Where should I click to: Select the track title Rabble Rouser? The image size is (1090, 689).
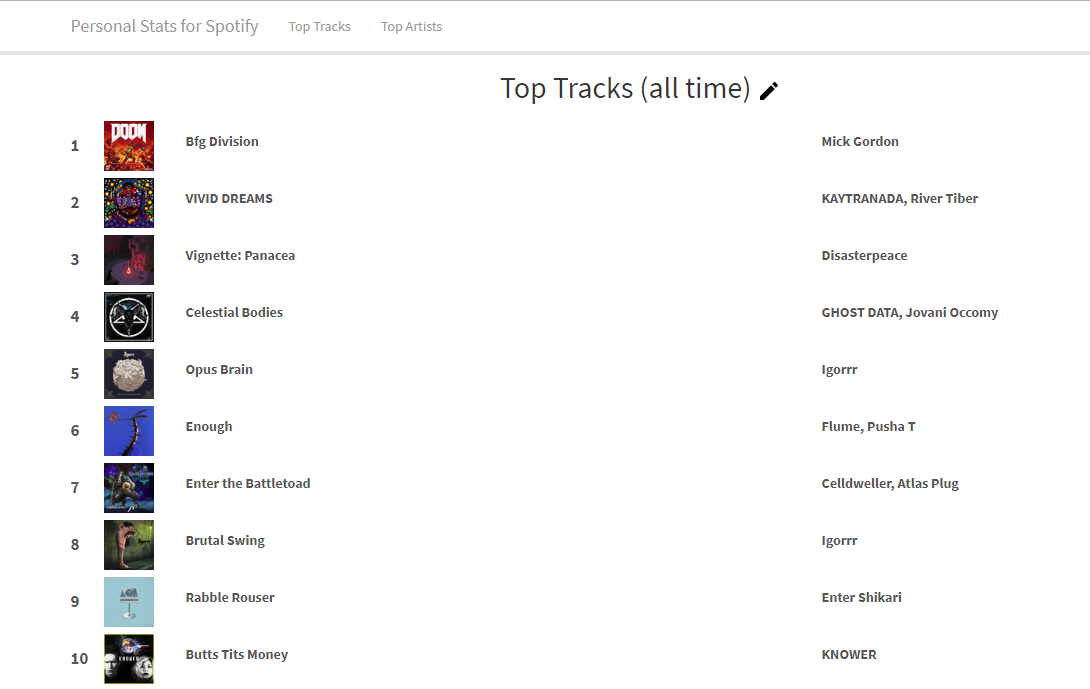click(230, 598)
